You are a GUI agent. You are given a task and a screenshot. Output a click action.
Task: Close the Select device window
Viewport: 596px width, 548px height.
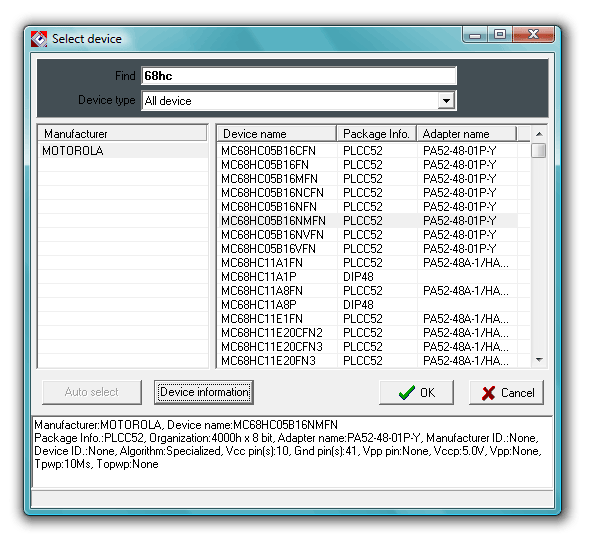click(533, 35)
